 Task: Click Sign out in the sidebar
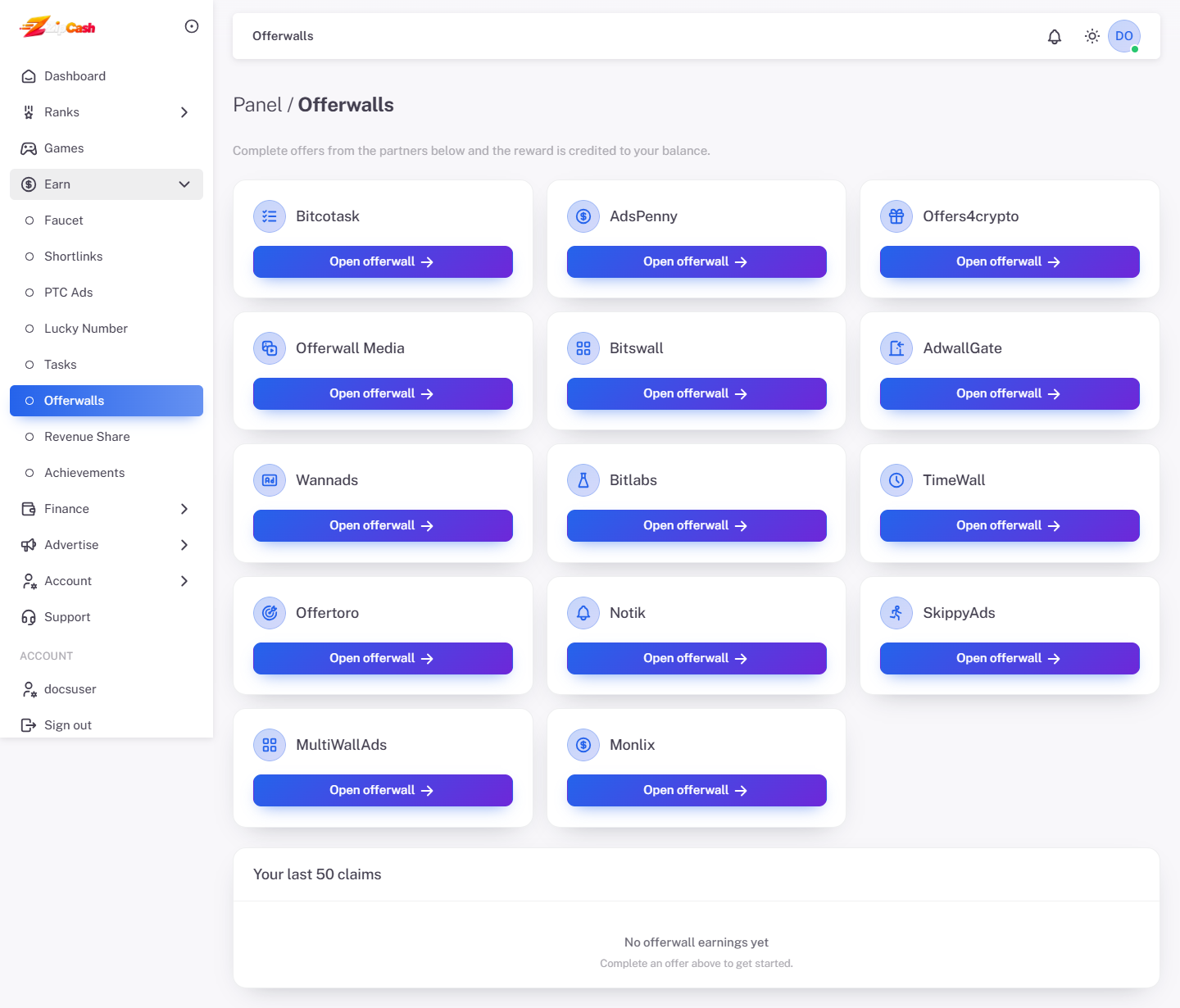coord(107,725)
